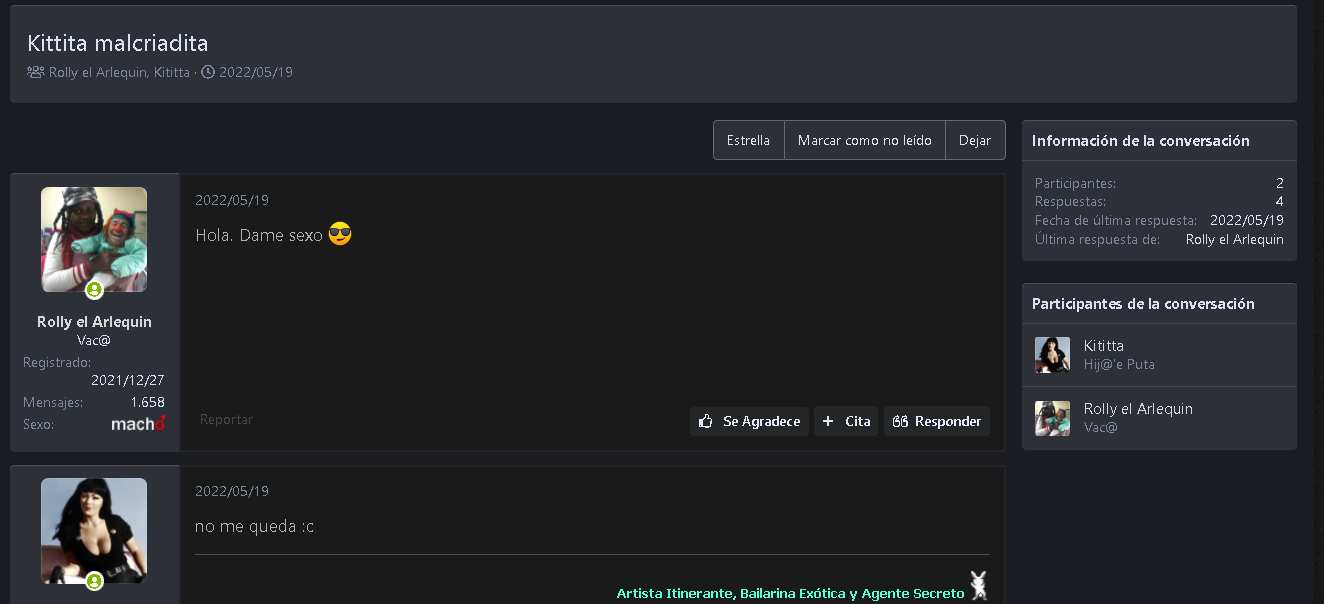Click the online status badge on Rolly's avatar
Viewport: 1324px width, 604px height.
click(94, 290)
